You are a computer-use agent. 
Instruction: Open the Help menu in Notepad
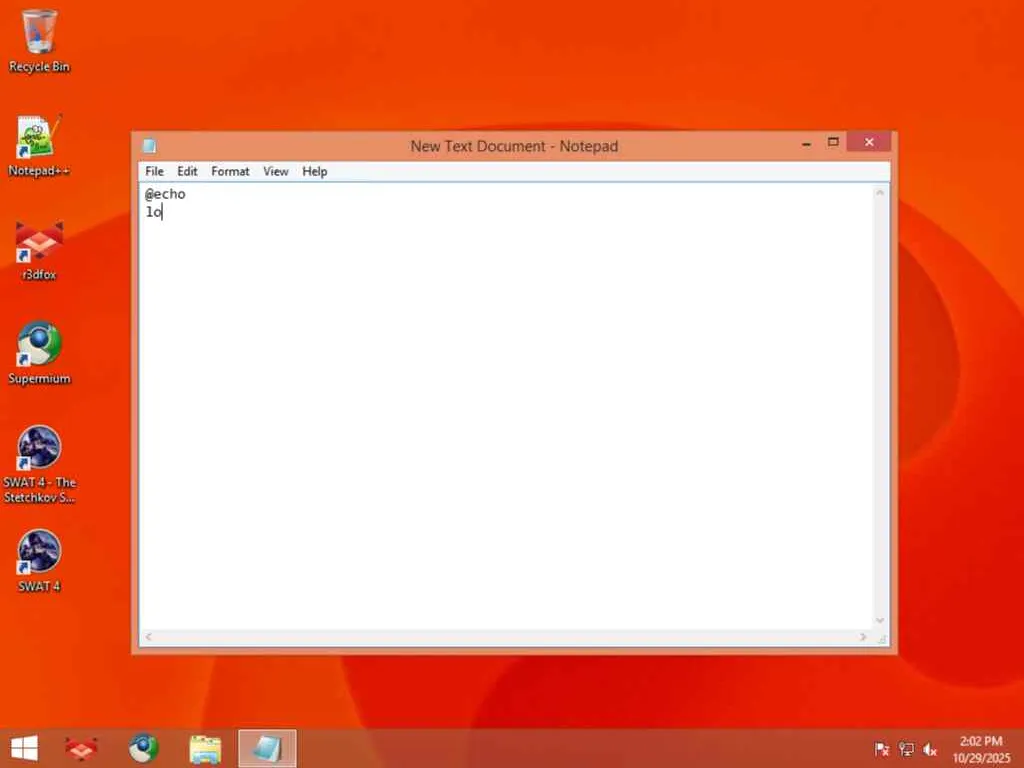tap(314, 171)
